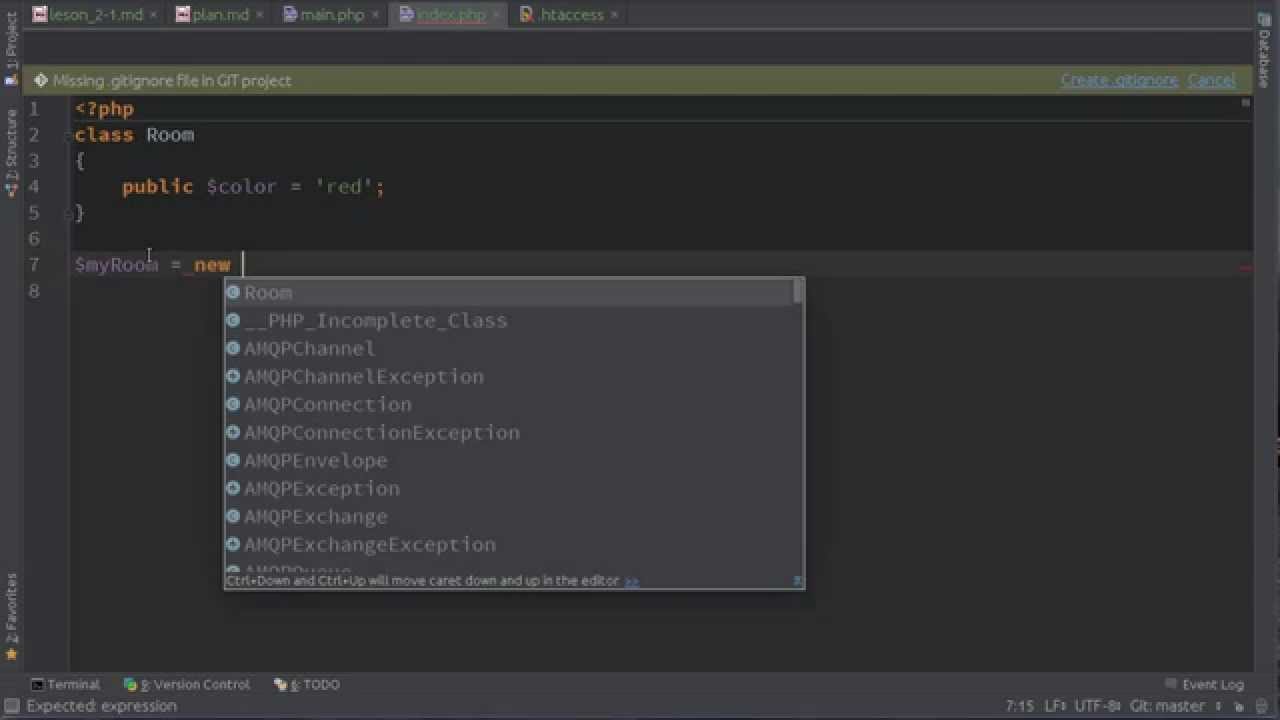1280x720 pixels.
Task: Click the completion popup scrollbar thumb
Action: pyautogui.click(x=798, y=291)
